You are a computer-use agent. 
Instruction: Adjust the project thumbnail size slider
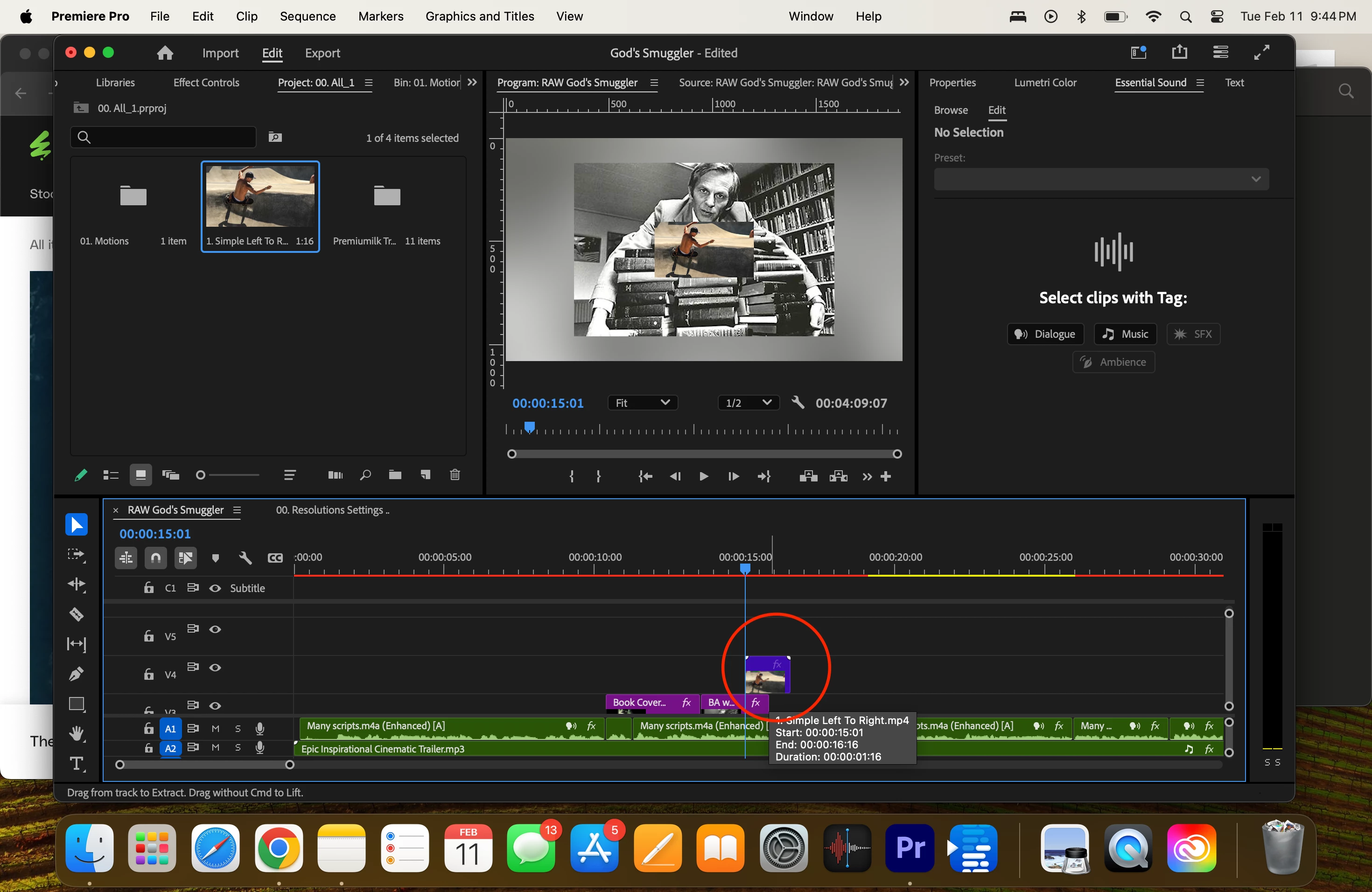pos(201,475)
